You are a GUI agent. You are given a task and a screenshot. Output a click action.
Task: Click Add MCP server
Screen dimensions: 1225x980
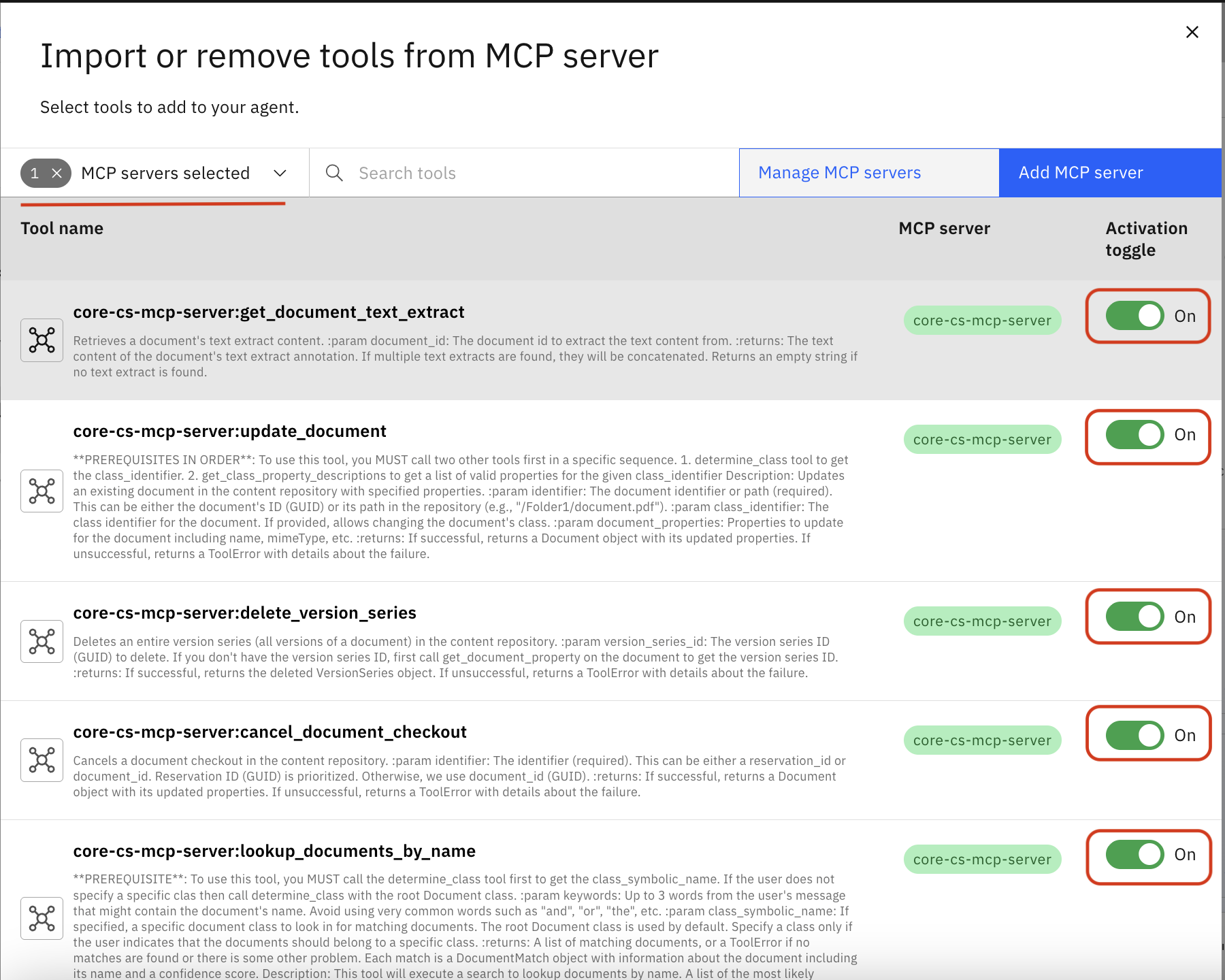pyautogui.click(x=1079, y=173)
